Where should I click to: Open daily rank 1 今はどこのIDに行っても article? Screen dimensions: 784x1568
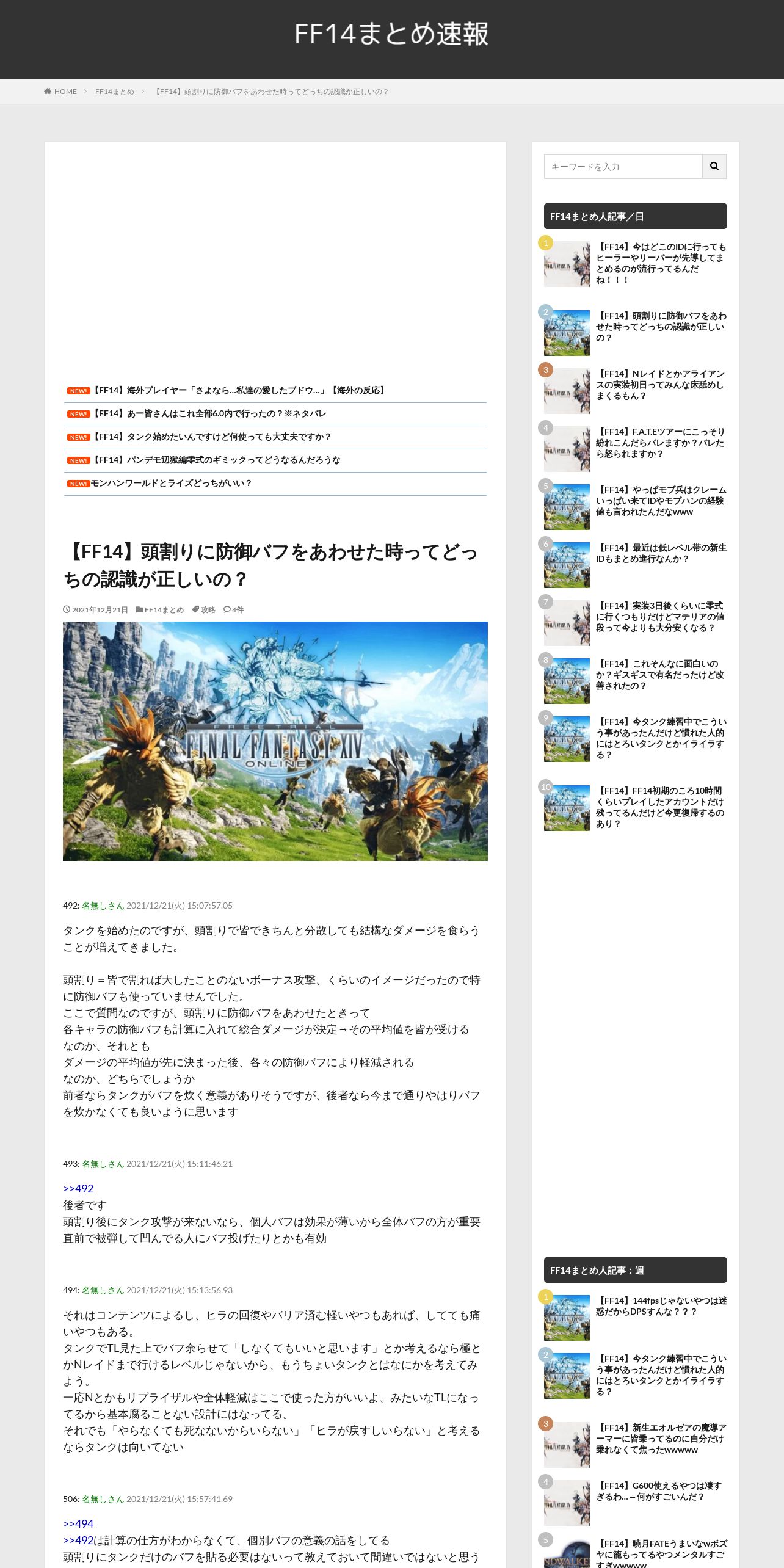[x=661, y=263]
